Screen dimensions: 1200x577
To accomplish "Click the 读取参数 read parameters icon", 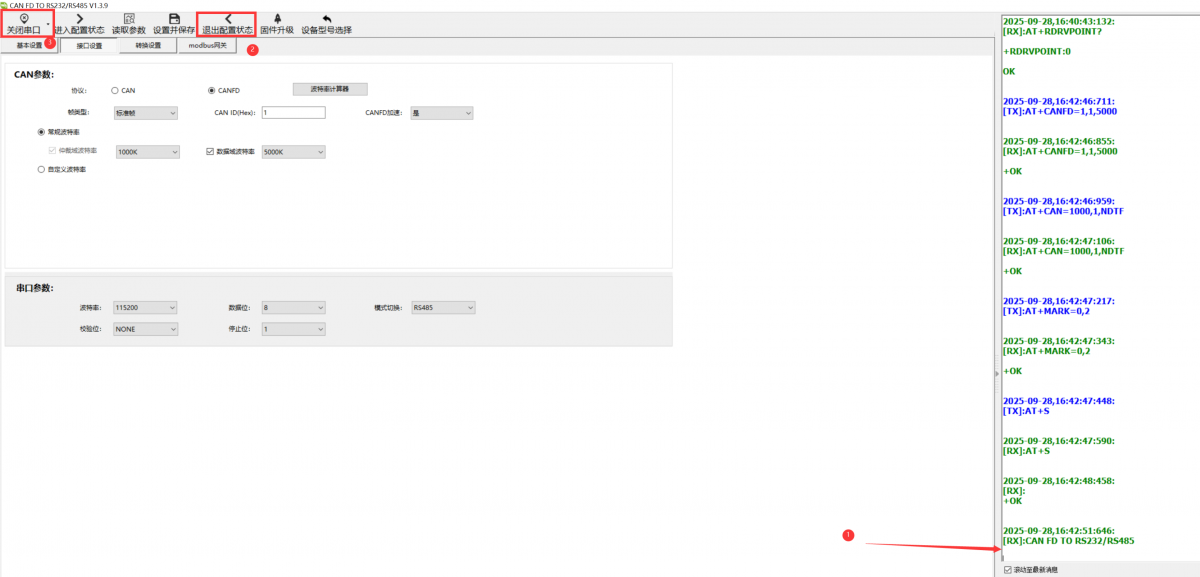I will pos(128,19).
